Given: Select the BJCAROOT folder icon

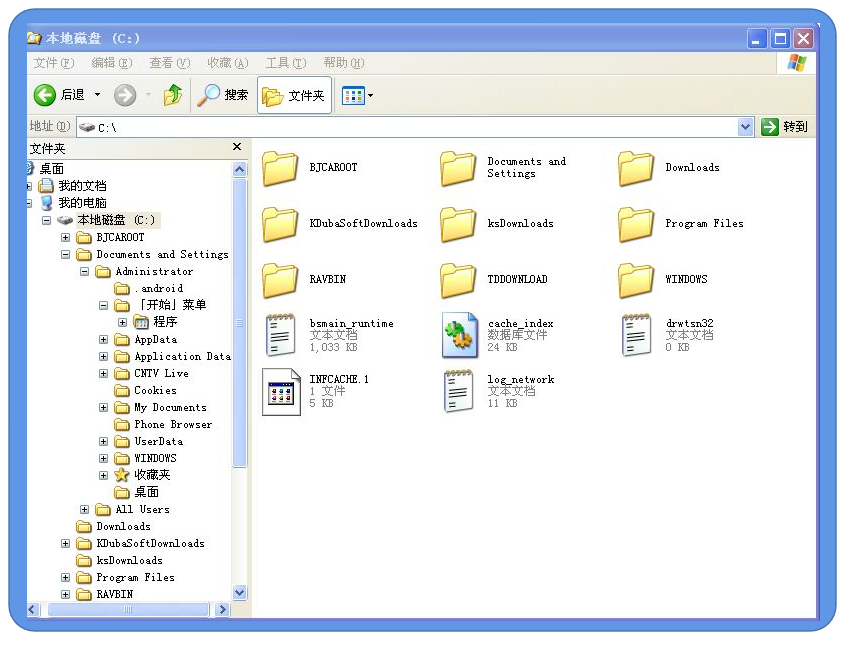Looking at the screenshot, I should click(280, 168).
